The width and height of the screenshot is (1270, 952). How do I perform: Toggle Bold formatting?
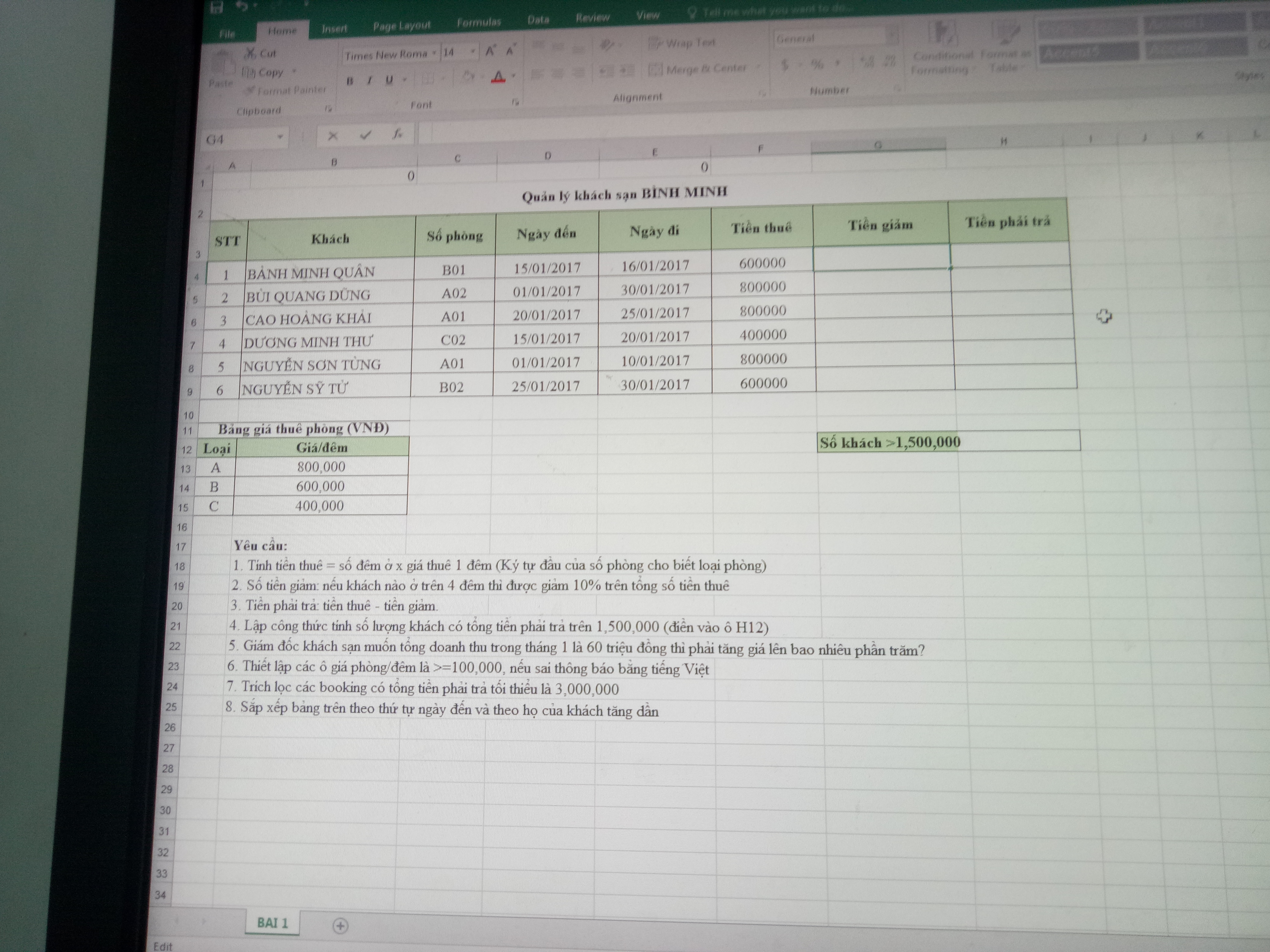click(x=350, y=81)
